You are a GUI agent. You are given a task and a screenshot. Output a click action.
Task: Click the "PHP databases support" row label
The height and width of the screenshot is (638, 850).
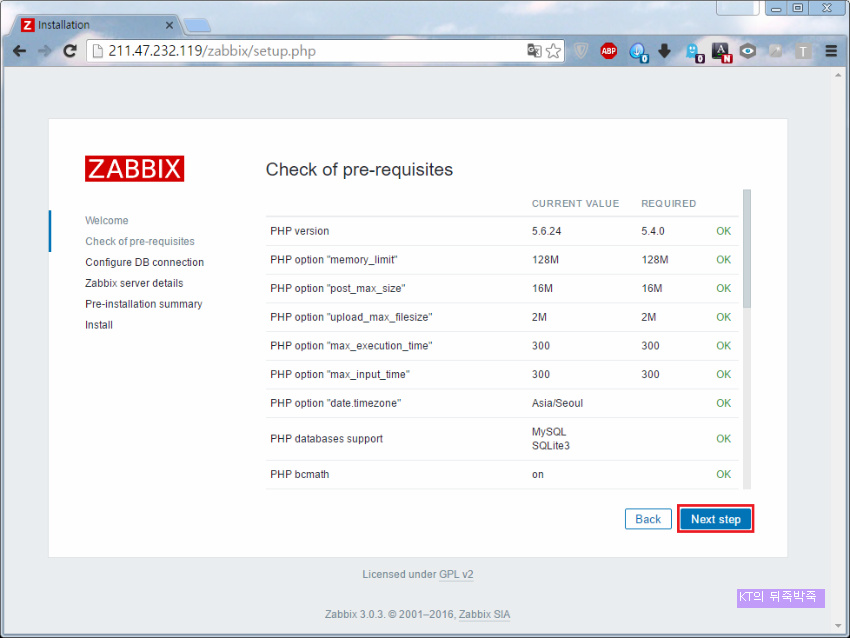[x=326, y=439]
